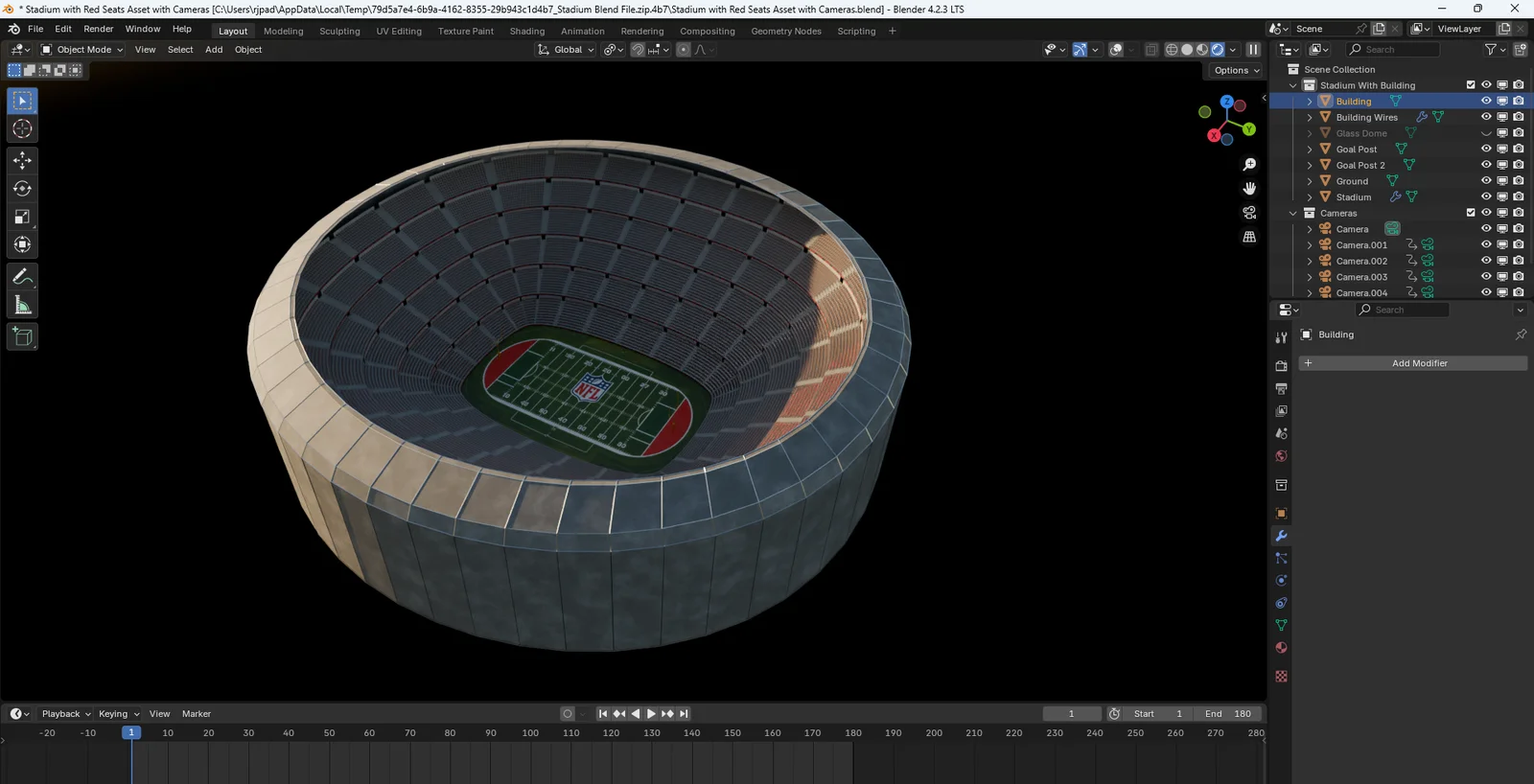Uncheck the Cameras collection checkbox
Image resolution: width=1534 pixels, height=784 pixels.
pos(1471,213)
